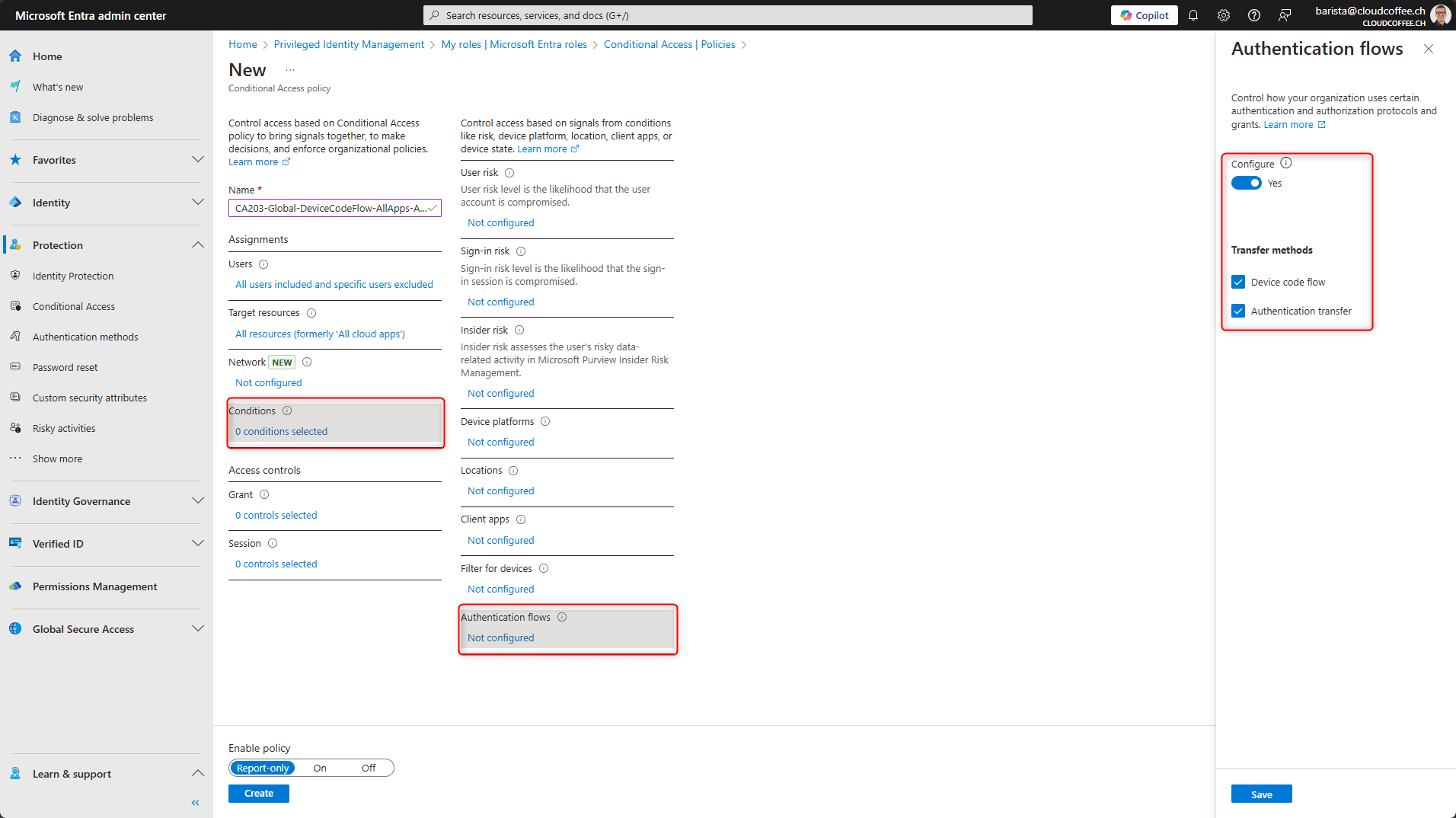Viewport: 1456px width, 818px height.
Task: Click the help question mark icon
Action: pyautogui.click(x=1254, y=15)
